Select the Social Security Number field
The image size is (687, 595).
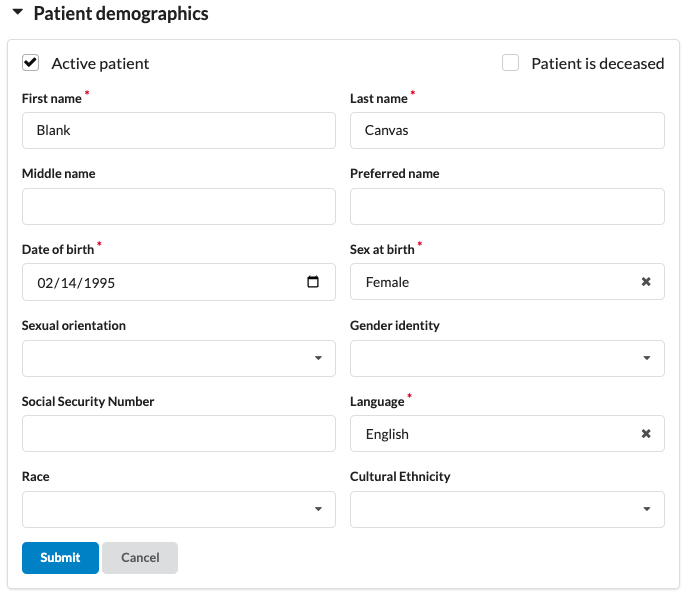178,434
